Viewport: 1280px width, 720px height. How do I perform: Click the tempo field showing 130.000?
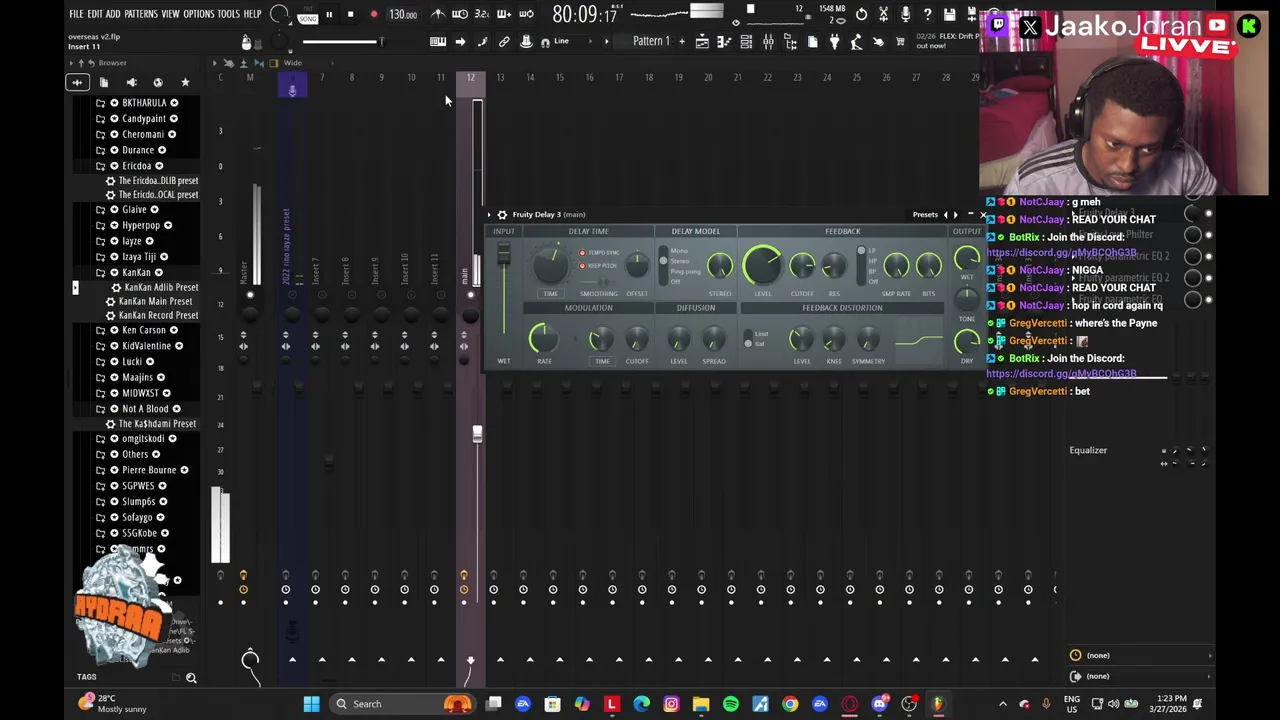[403, 15]
